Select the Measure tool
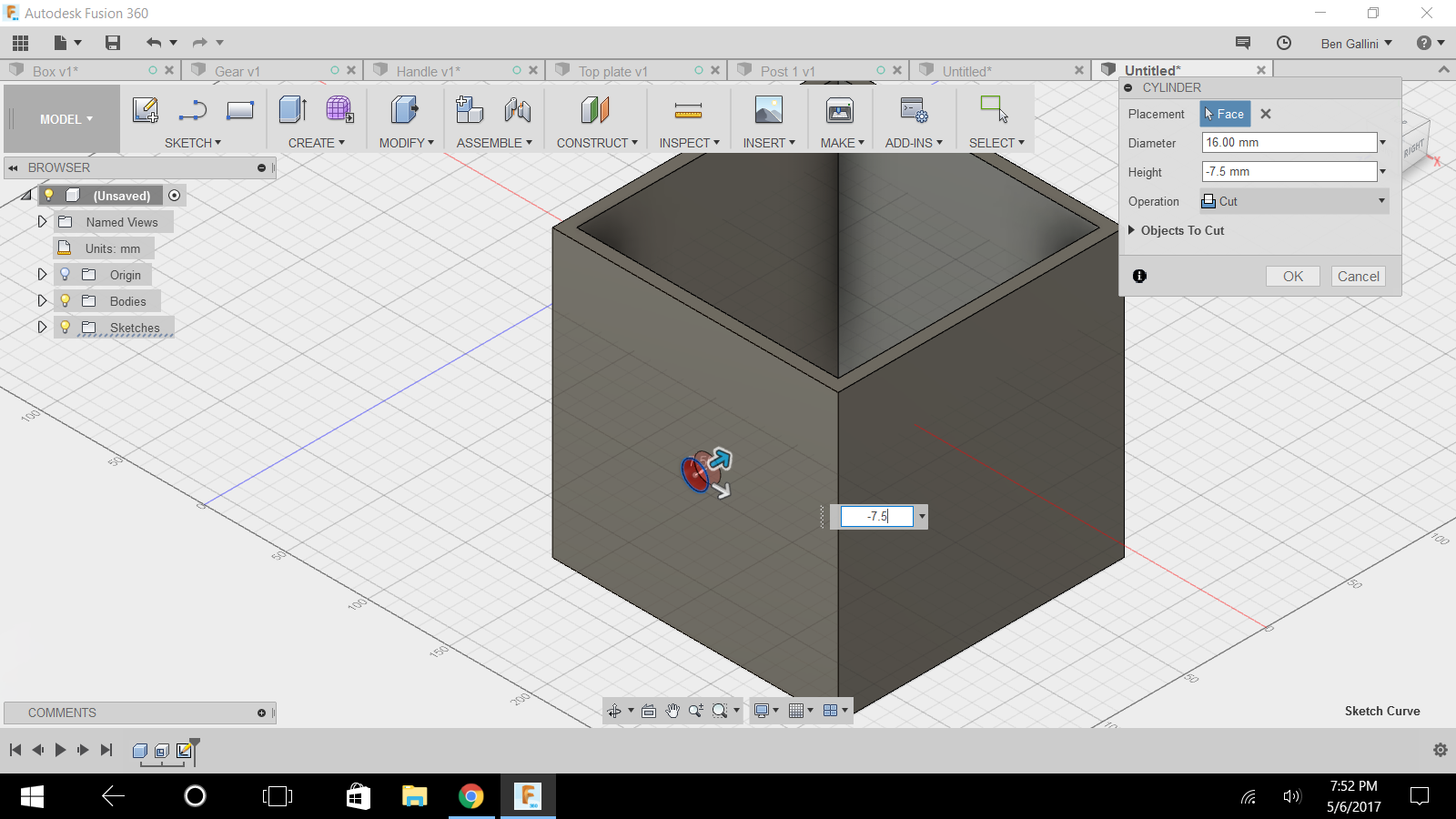 pyautogui.click(x=688, y=110)
